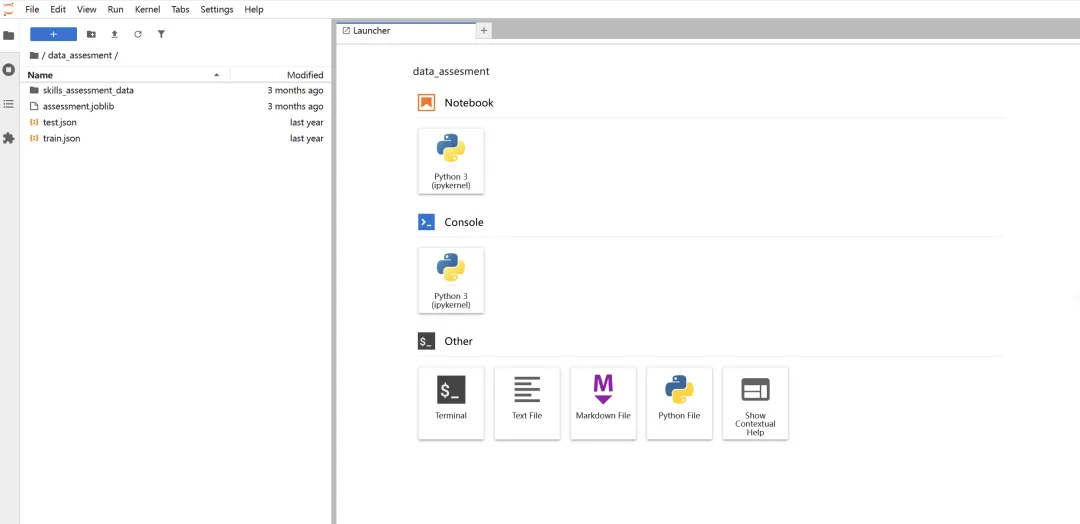
Task: Create a new Python File
Action: pos(679,404)
